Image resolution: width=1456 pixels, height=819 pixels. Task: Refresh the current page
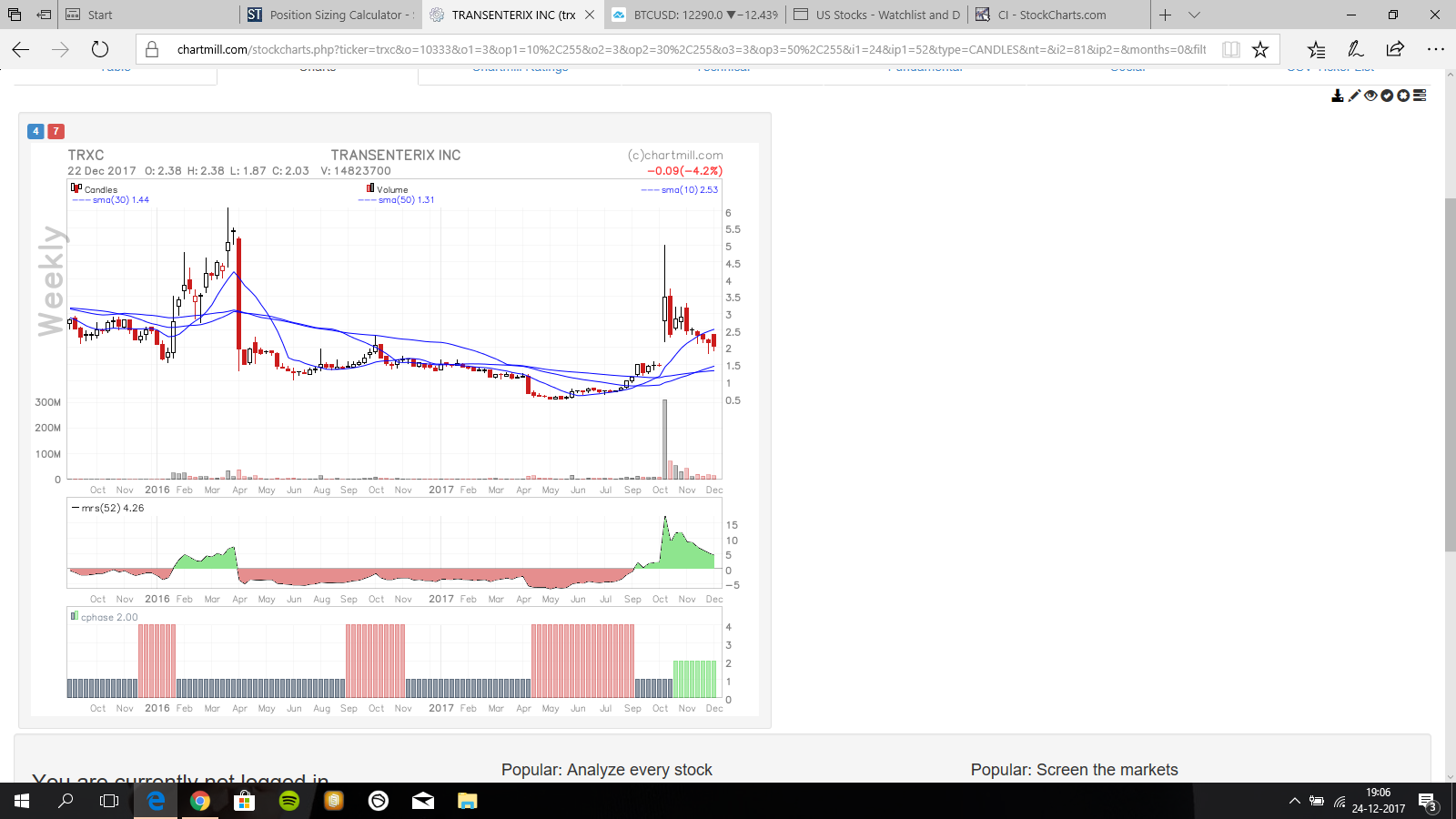tap(100, 49)
